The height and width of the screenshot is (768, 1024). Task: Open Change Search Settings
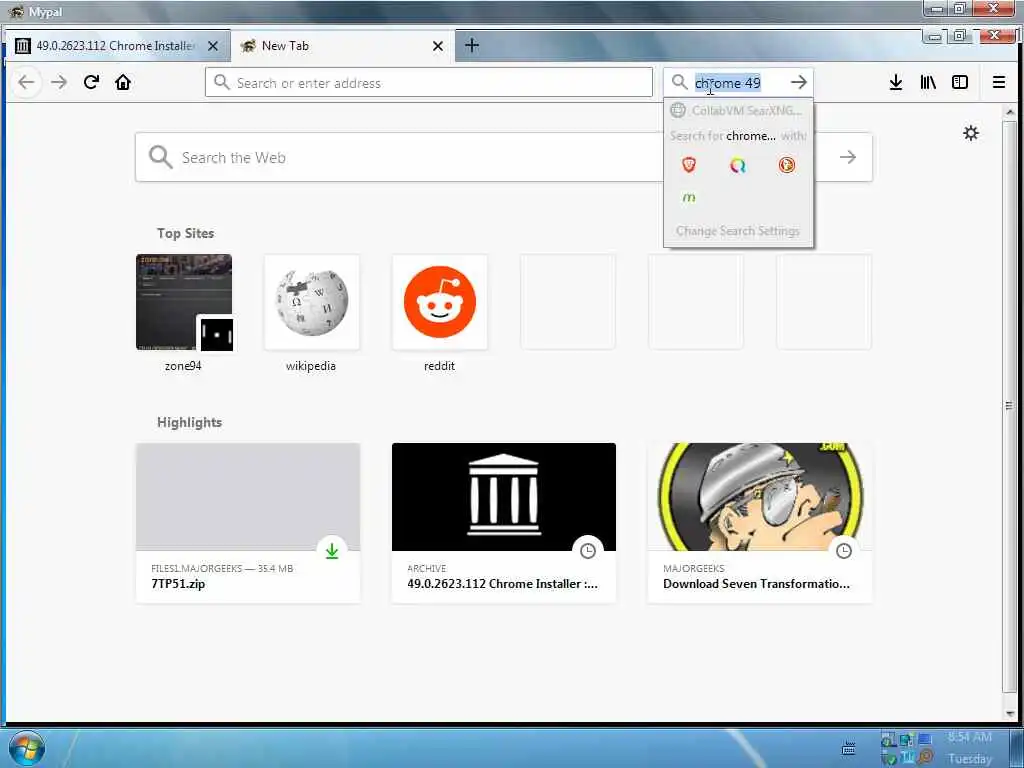738,231
